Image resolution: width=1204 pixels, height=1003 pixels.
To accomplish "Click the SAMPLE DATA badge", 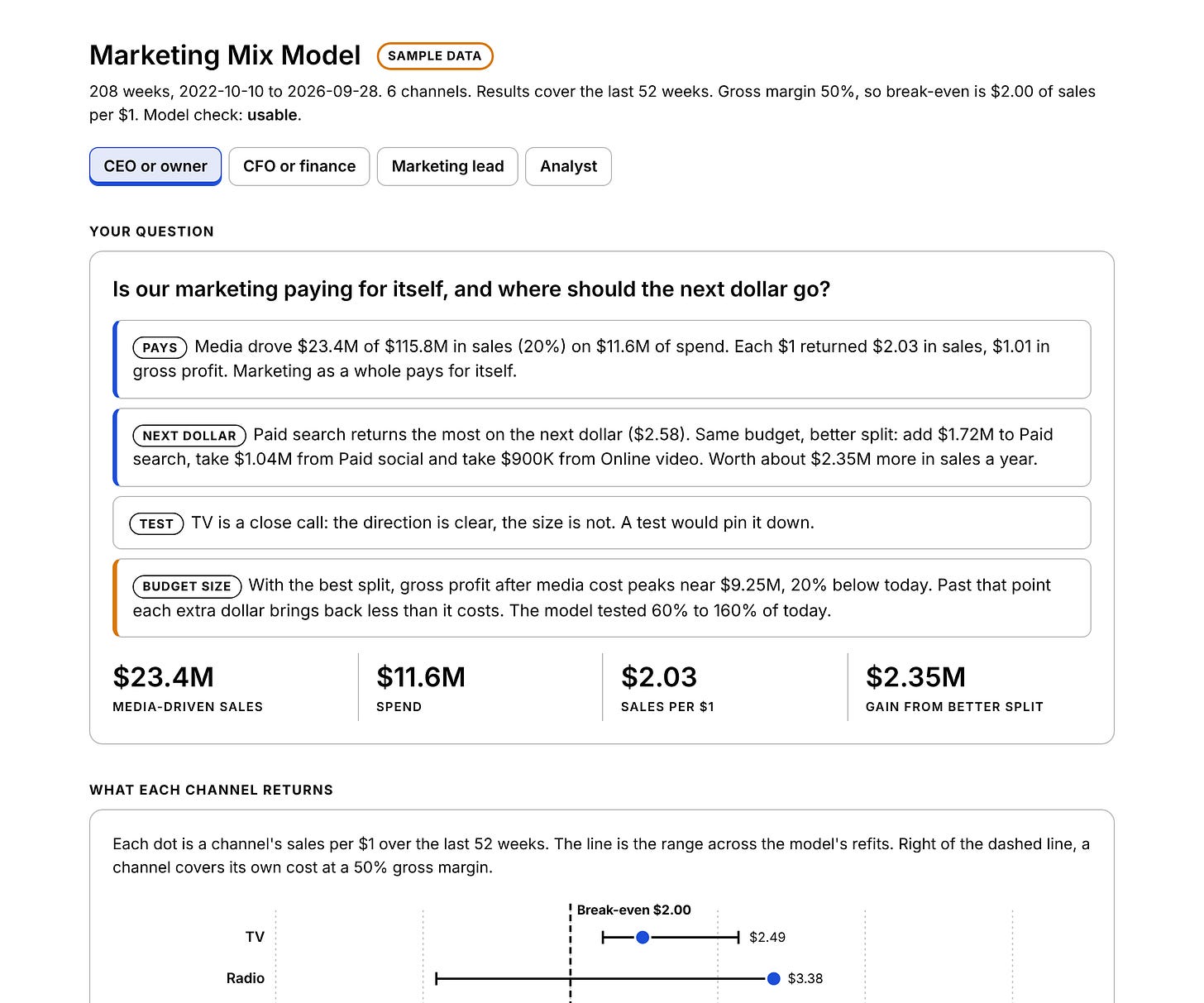I will click(435, 56).
